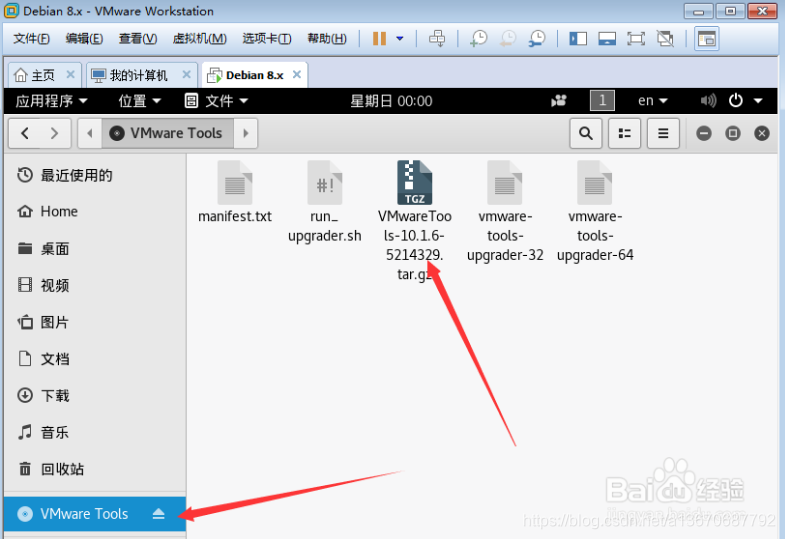Viewport: 785px width, 539px height.
Task: Open 文档 folder in sidebar
Action: tap(95, 359)
